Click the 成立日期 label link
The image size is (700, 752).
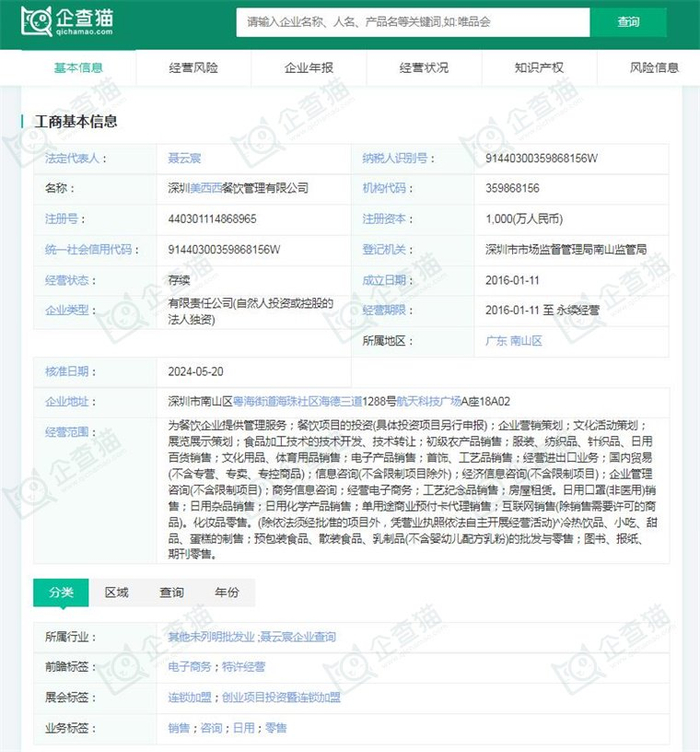click(384, 280)
